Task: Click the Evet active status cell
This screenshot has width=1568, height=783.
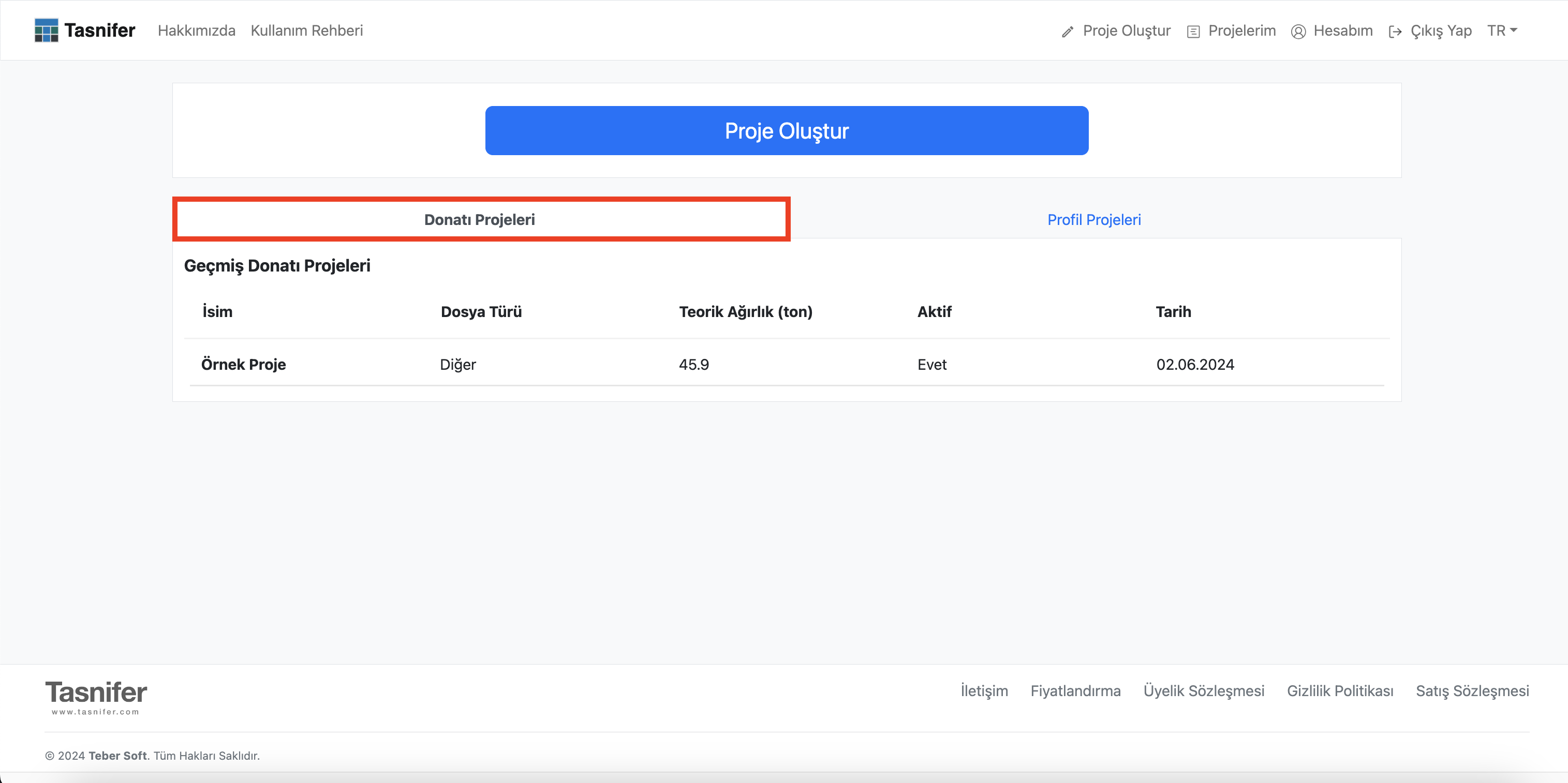Action: click(x=932, y=365)
